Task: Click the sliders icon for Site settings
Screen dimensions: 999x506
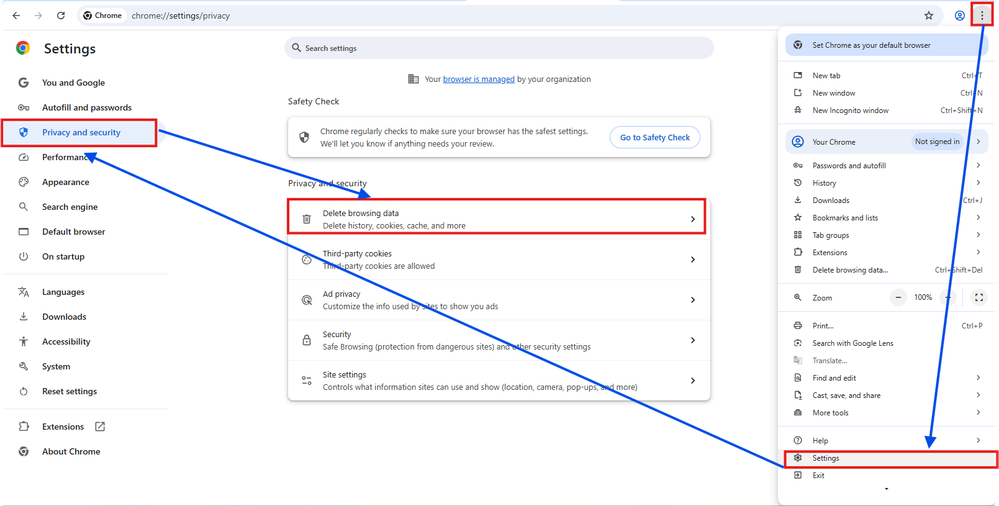Action: click(306, 381)
